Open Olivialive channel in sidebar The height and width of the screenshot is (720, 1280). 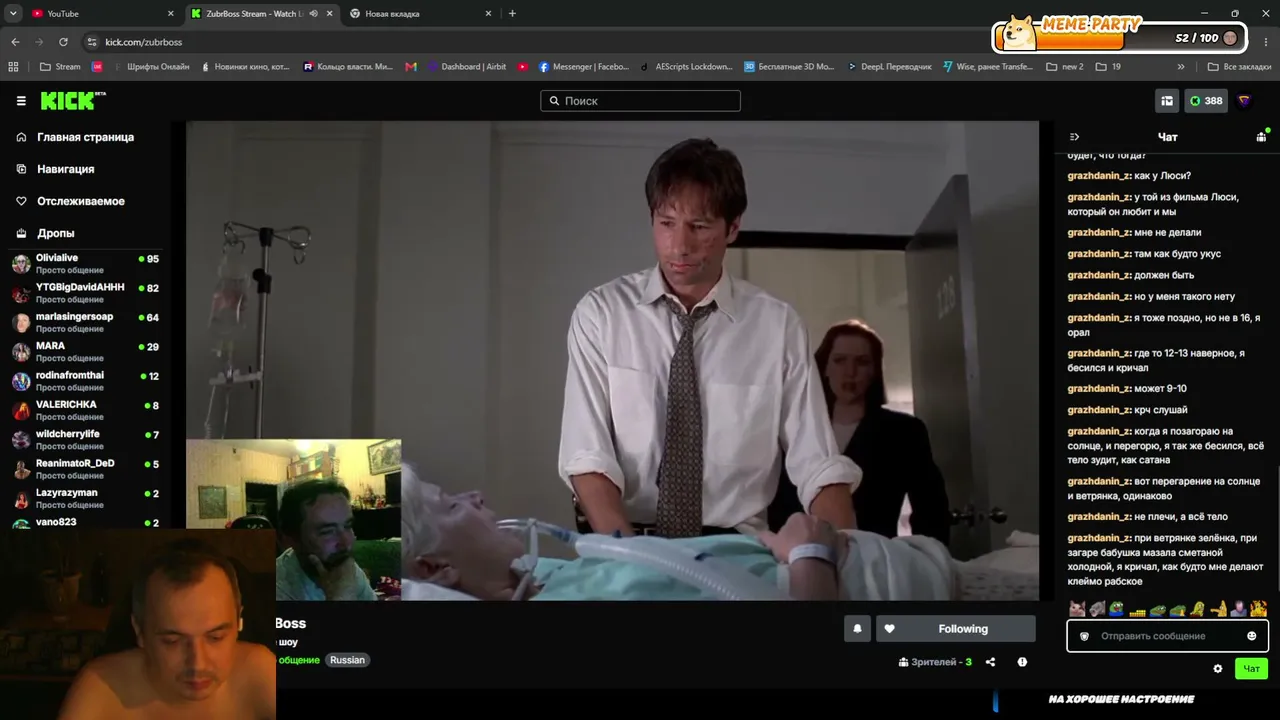tap(85, 264)
